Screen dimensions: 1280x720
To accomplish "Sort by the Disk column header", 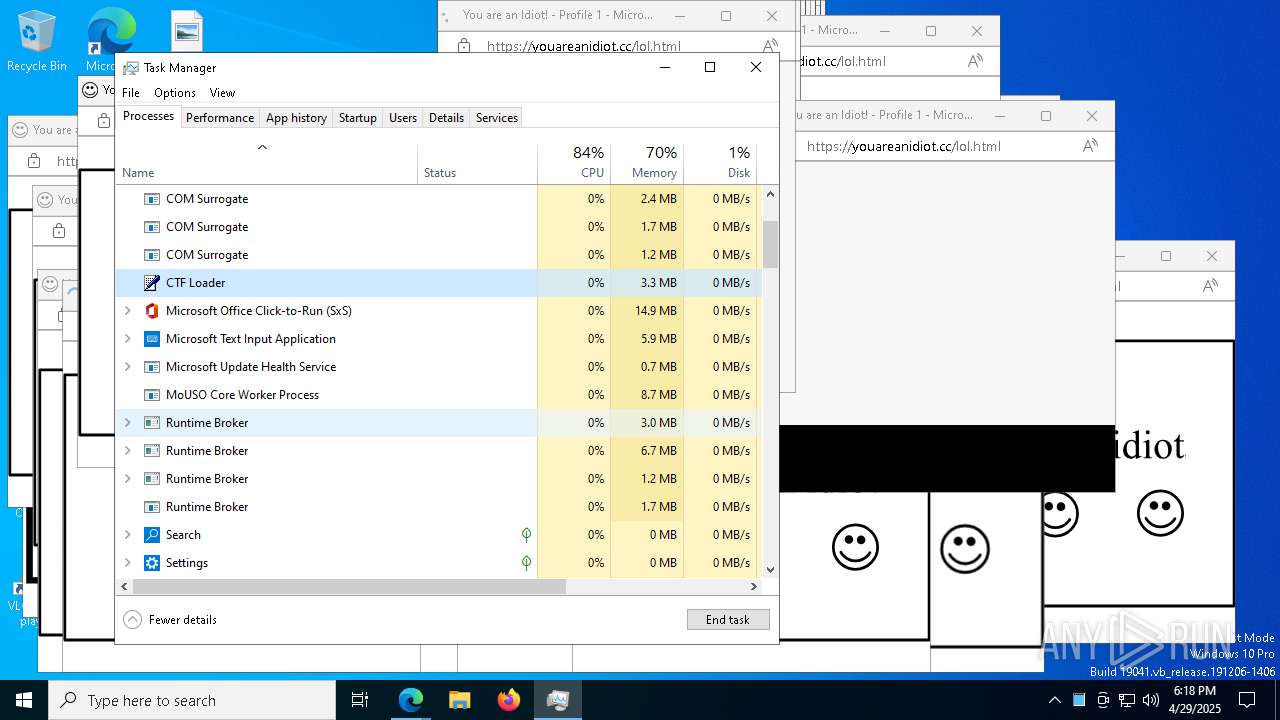I will 720,164.
